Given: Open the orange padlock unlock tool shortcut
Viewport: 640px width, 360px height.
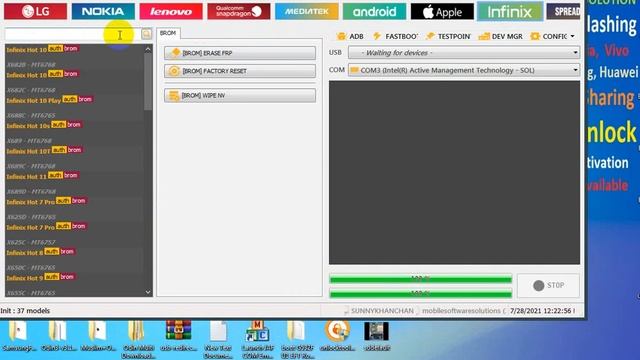Looking at the screenshot, I should [x=338, y=336].
